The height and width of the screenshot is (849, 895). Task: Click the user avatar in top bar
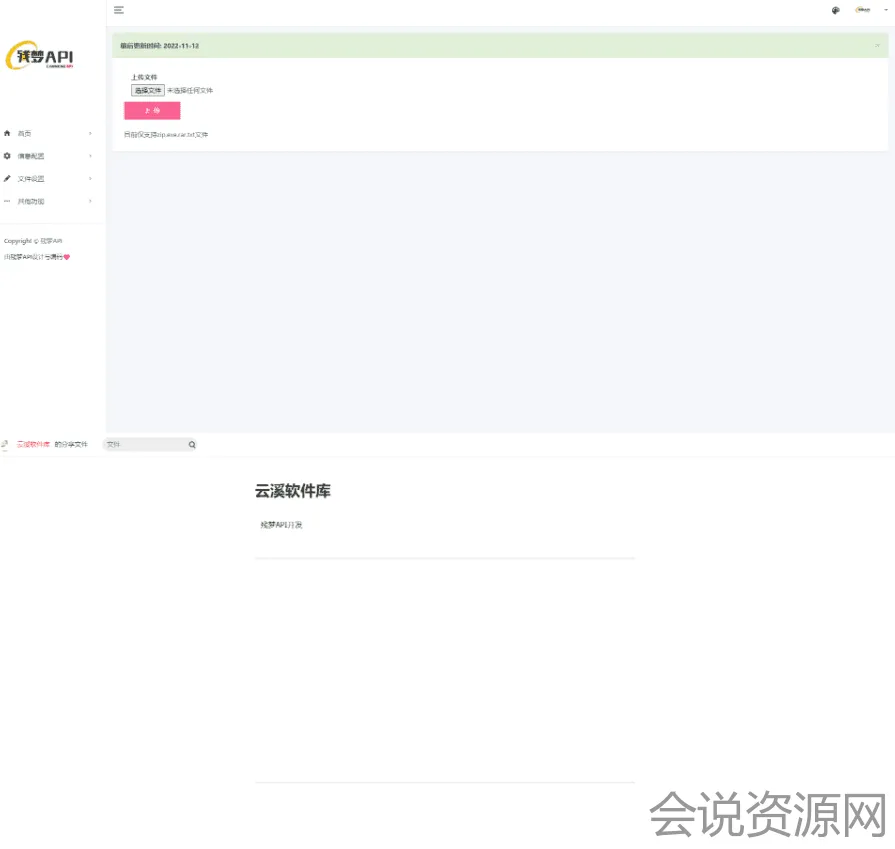coord(862,10)
